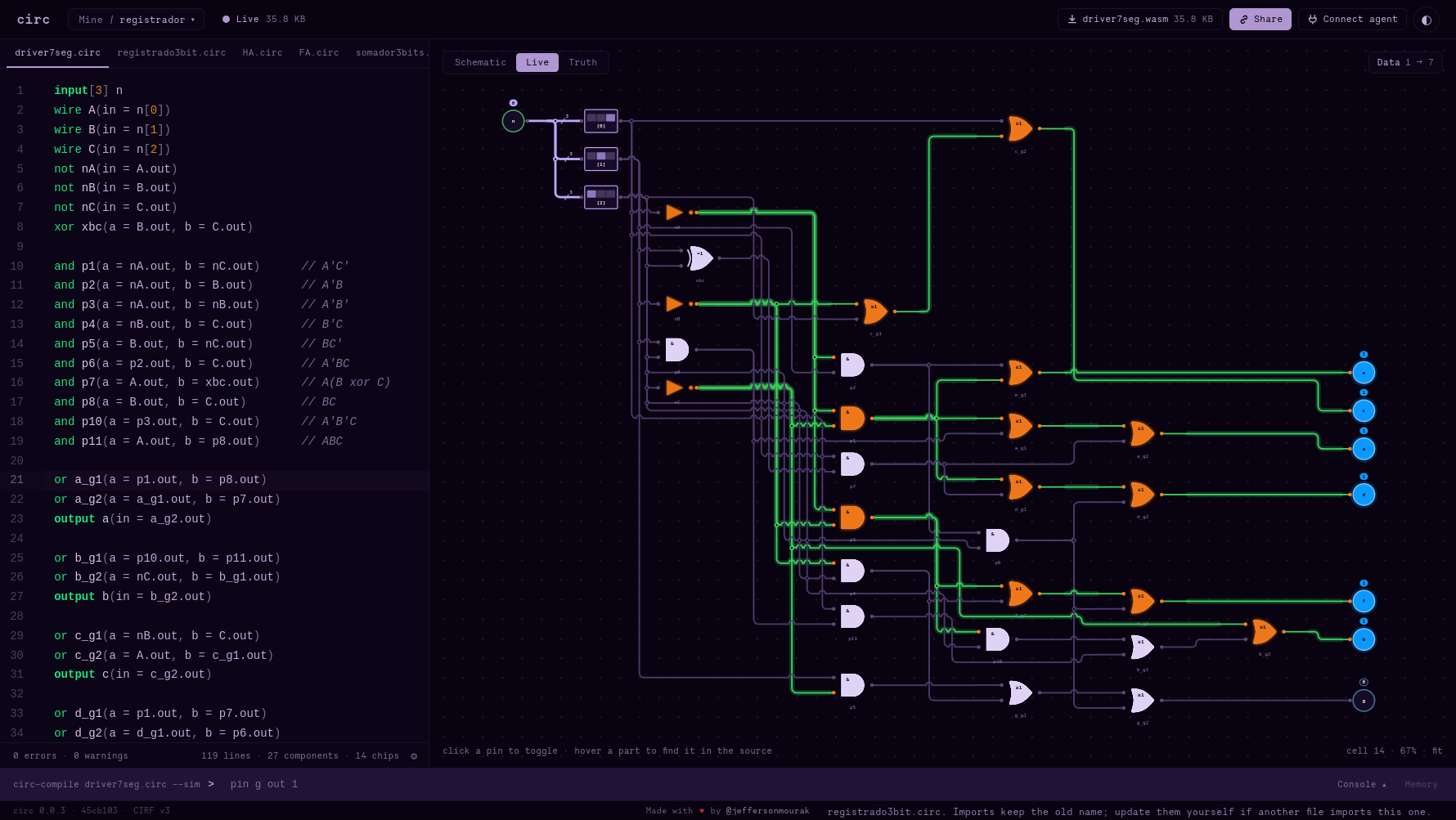Toggle the output pin a
The width and height of the screenshot is (1456, 820).
[x=1364, y=449]
